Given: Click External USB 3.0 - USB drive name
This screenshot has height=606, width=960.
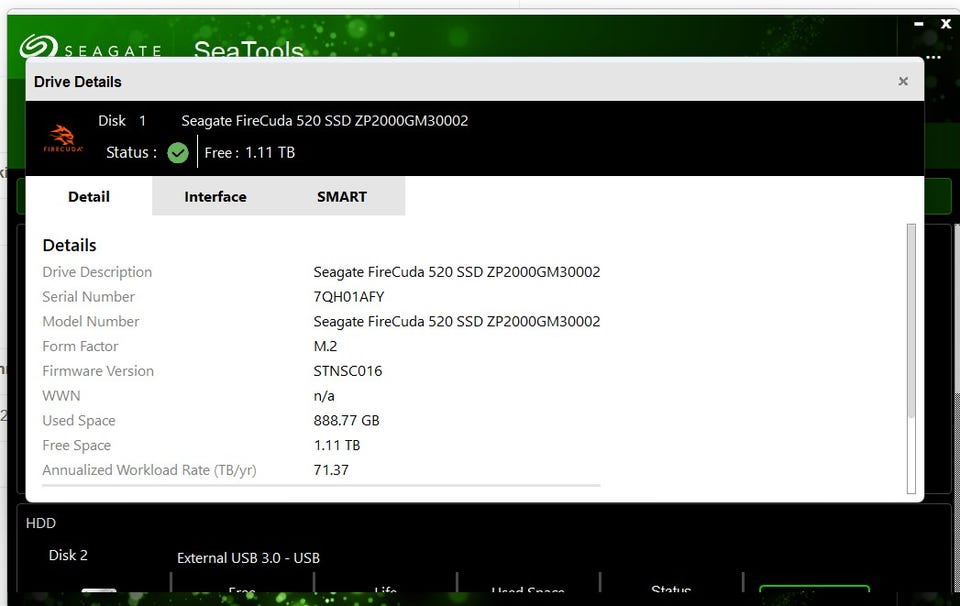Looking at the screenshot, I should point(248,558).
